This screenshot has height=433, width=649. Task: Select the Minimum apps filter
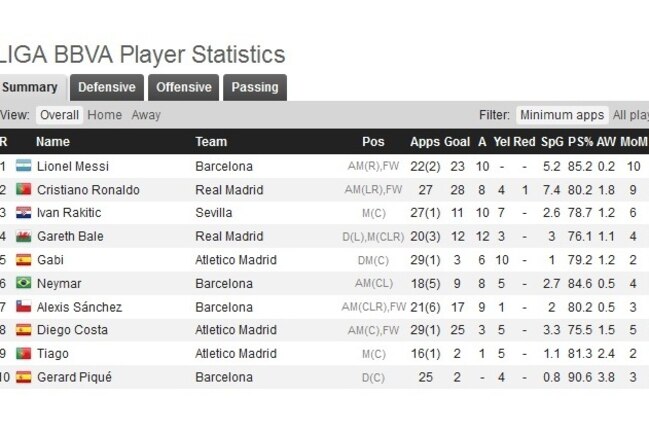pos(562,115)
